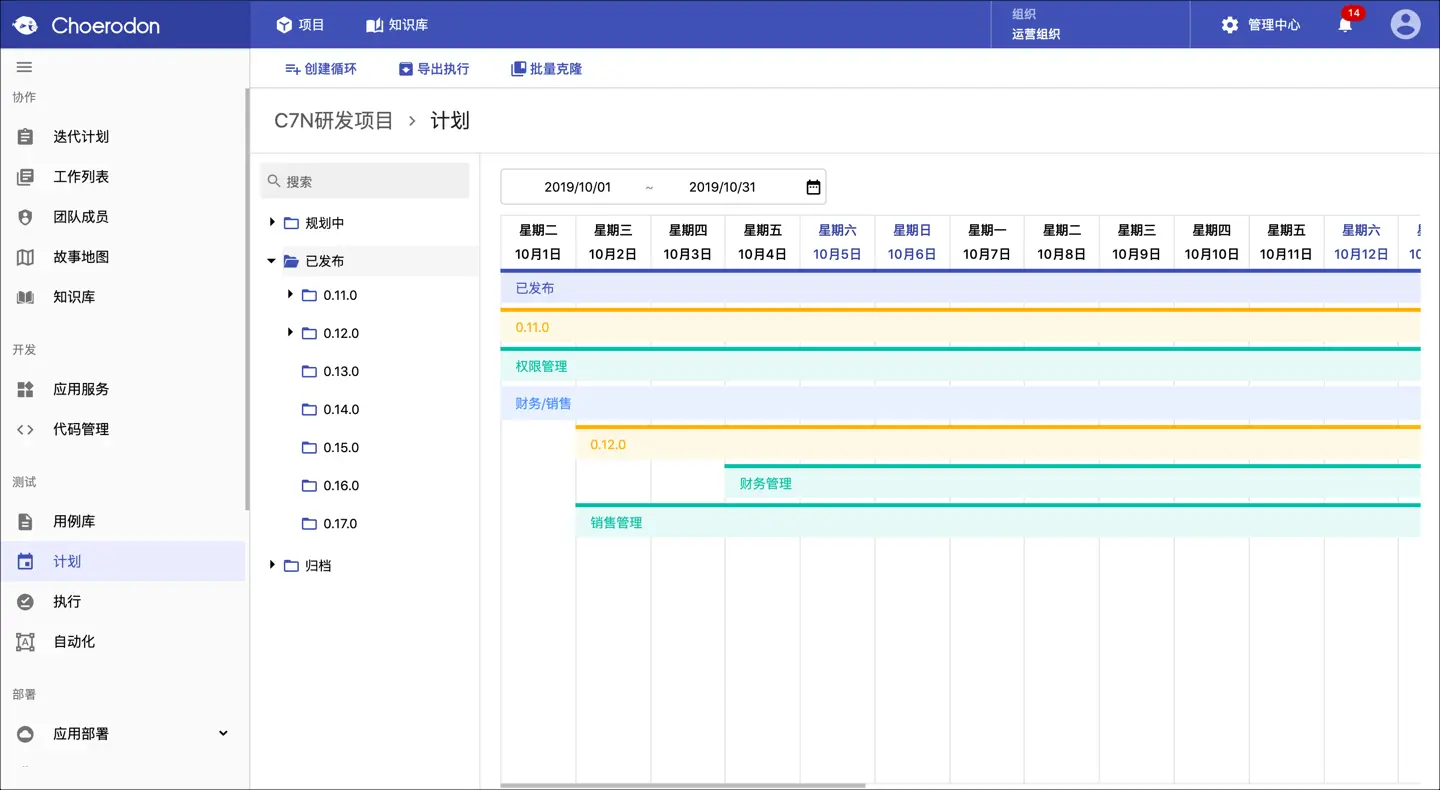Collapse the 已发布 folder arrow
Viewport: 1440px width, 790px height.
pyautogui.click(x=271, y=261)
